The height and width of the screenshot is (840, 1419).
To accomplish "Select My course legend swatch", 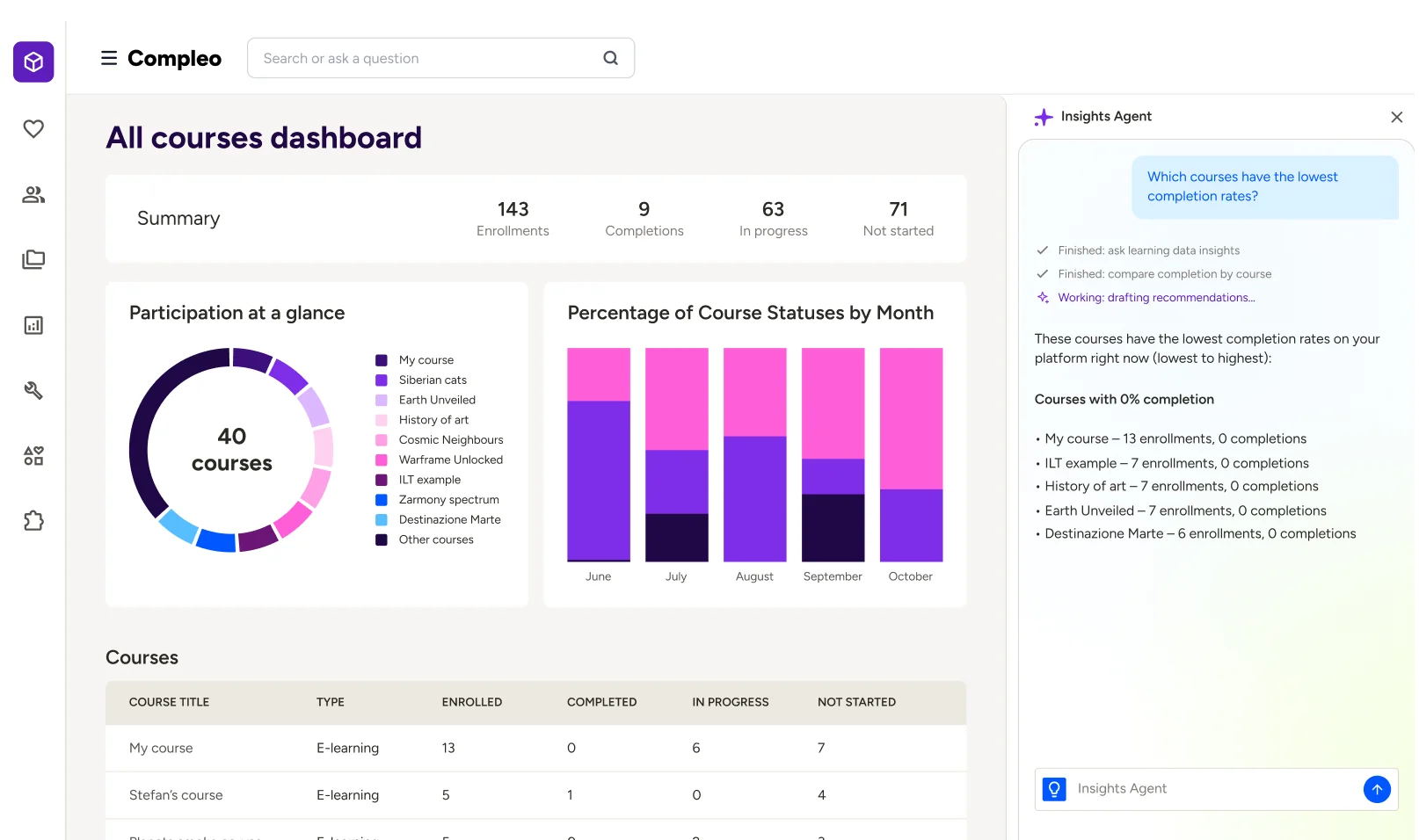I will (382, 360).
